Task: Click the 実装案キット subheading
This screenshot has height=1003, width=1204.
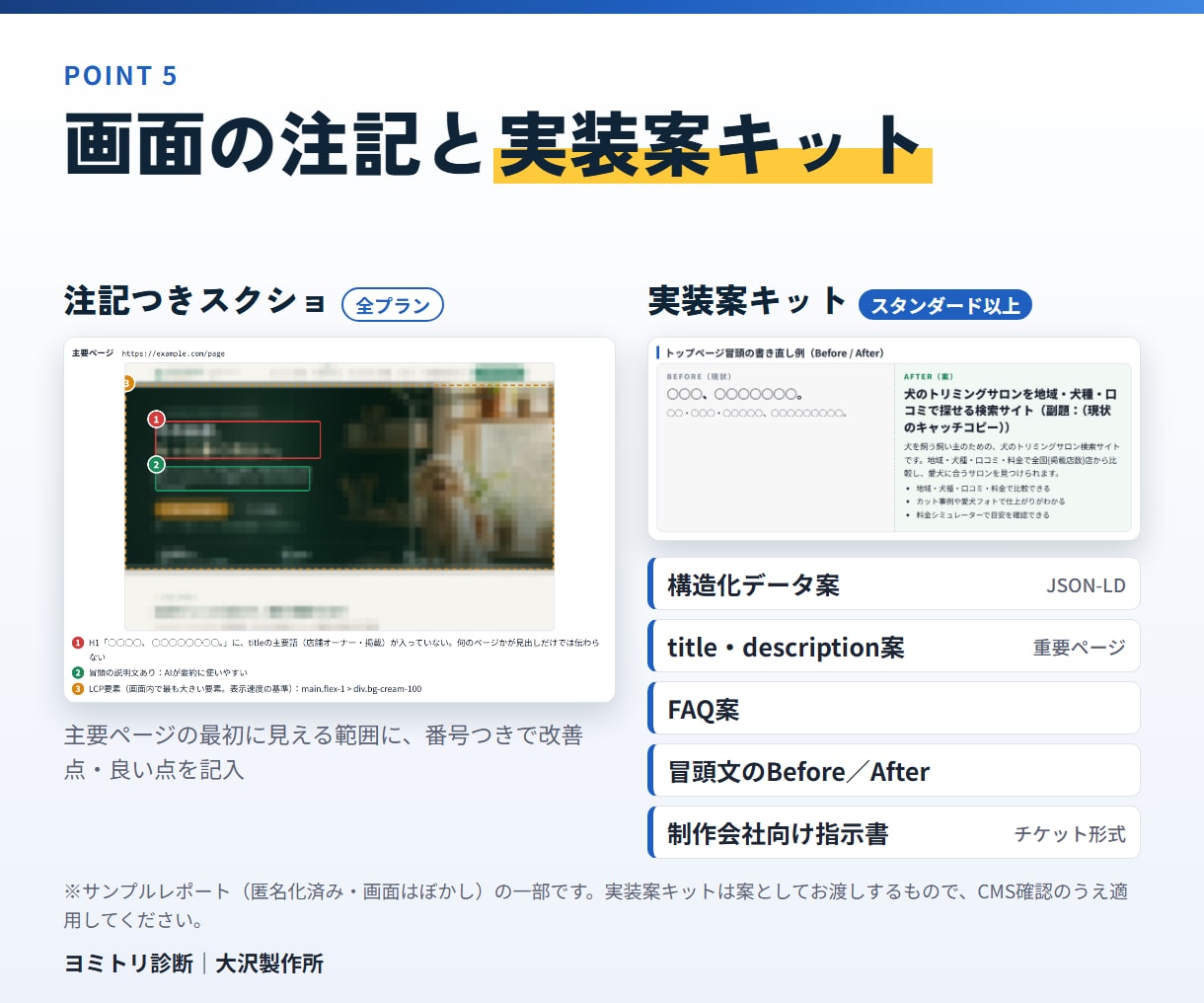Action: pos(747,301)
